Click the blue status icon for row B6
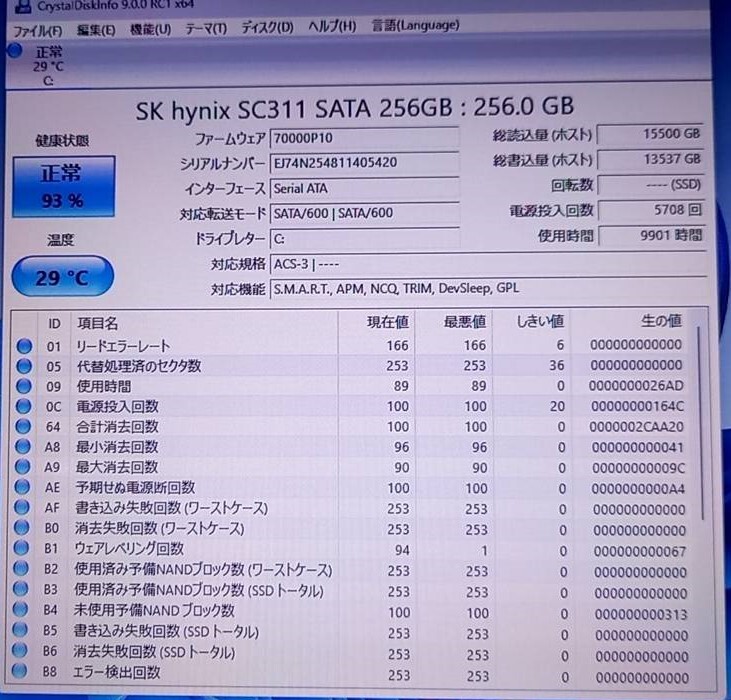 [20, 651]
